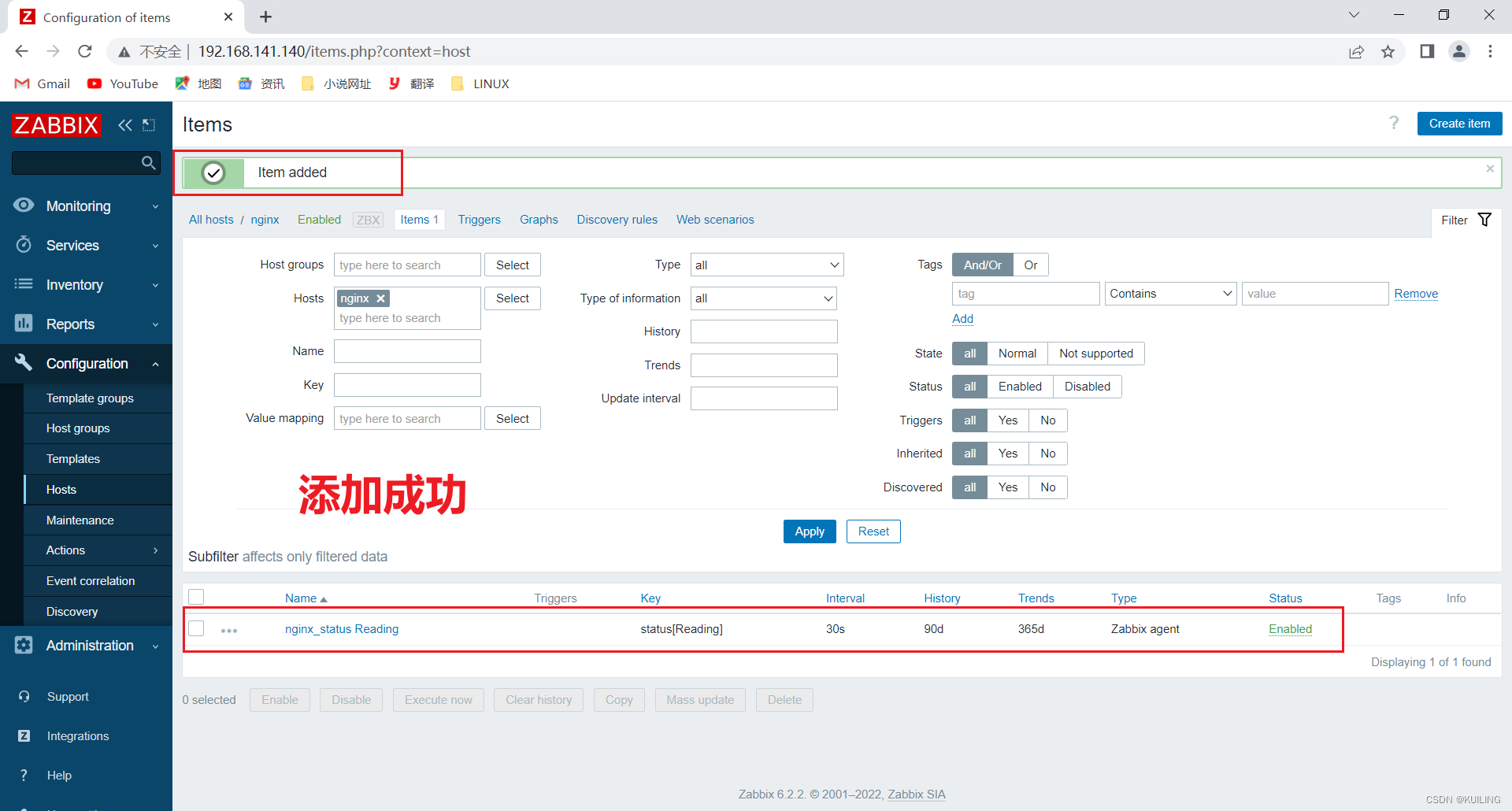Focus the Key filter field
Screen dimensions: 1512x811
click(x=407, y=385)
